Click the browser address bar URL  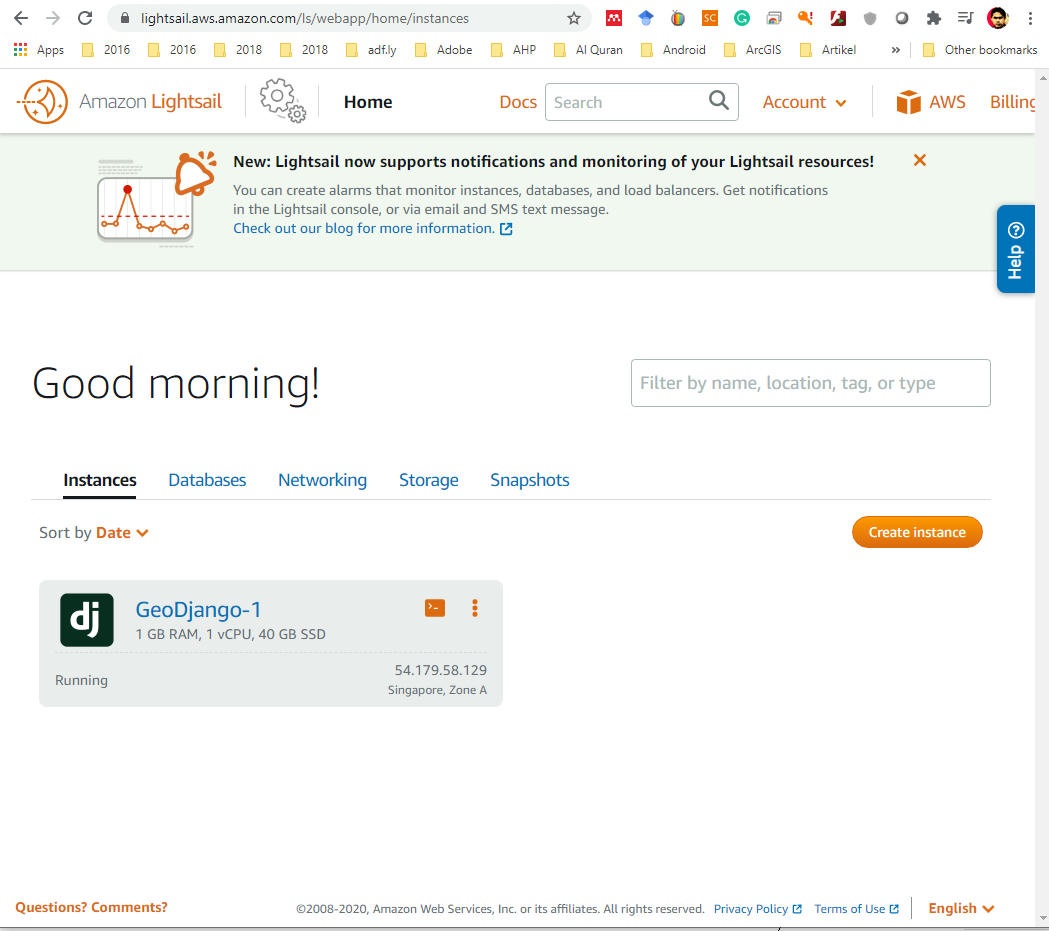click(x=304, y=18)
